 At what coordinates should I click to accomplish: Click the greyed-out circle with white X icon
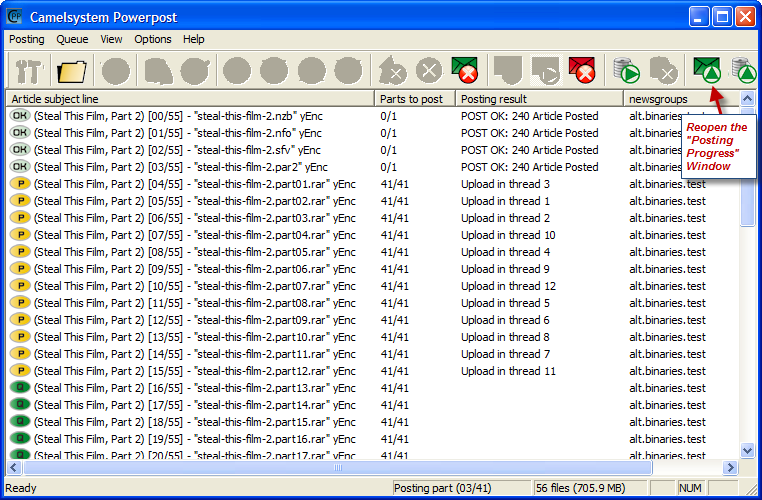429,71
